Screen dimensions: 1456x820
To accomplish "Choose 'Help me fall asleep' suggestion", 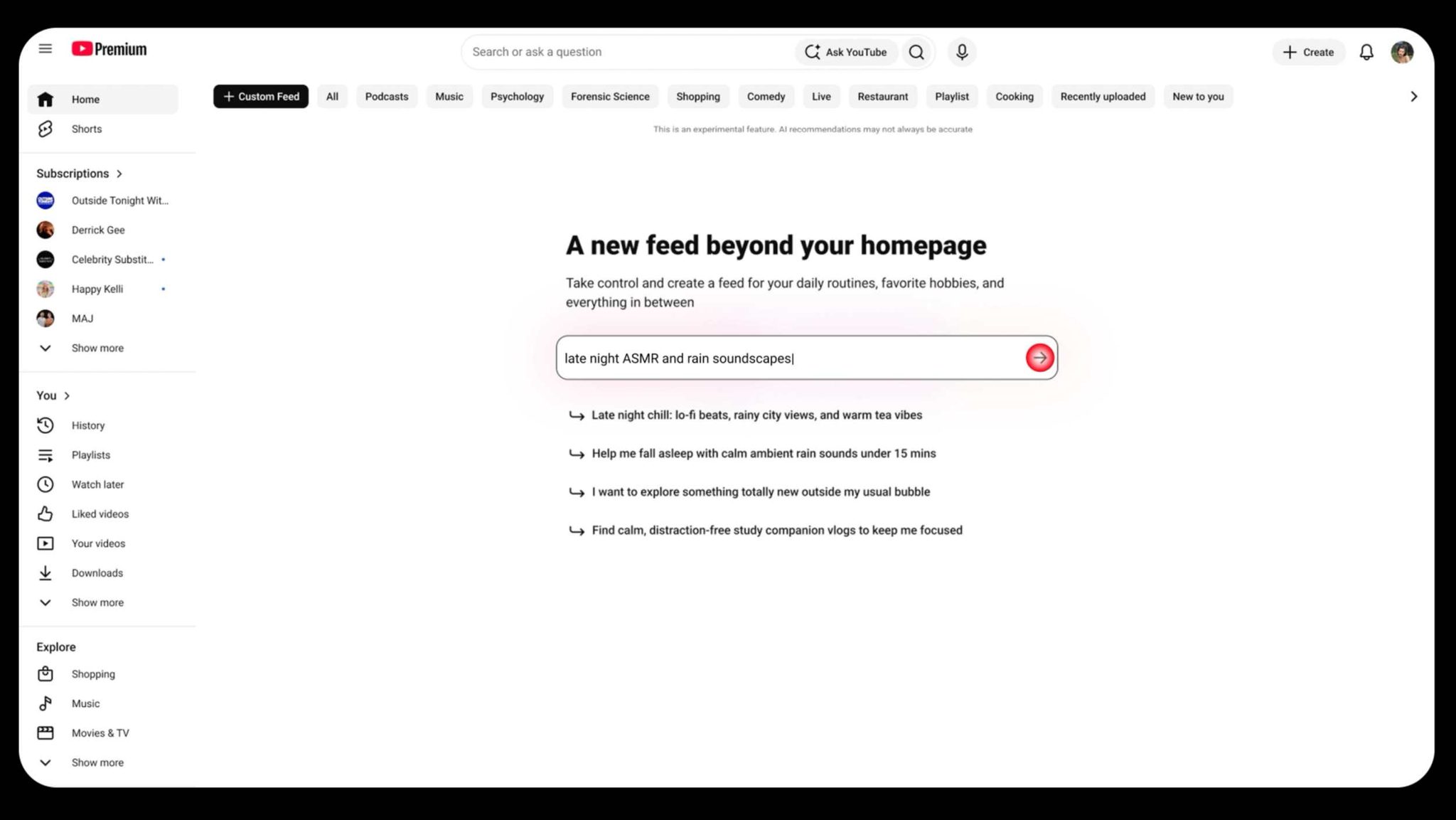I will (x=753, y=454).
